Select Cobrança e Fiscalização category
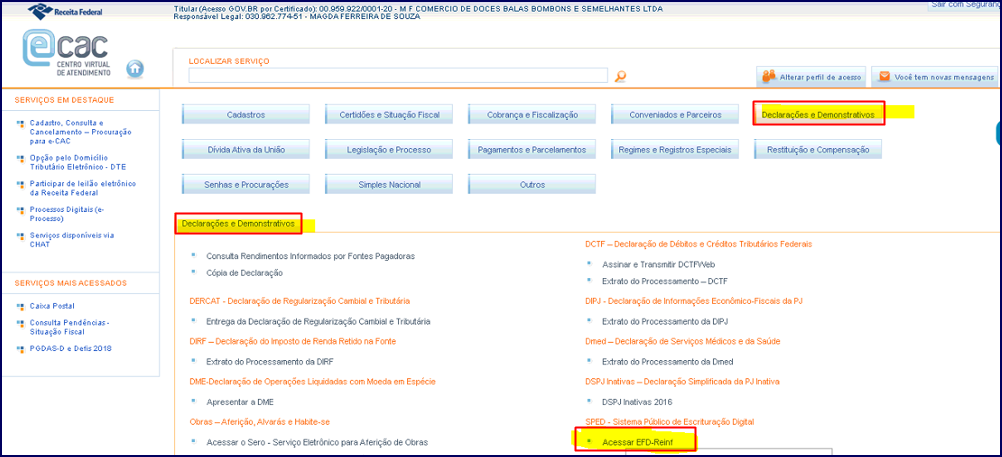 pos(532,114)
